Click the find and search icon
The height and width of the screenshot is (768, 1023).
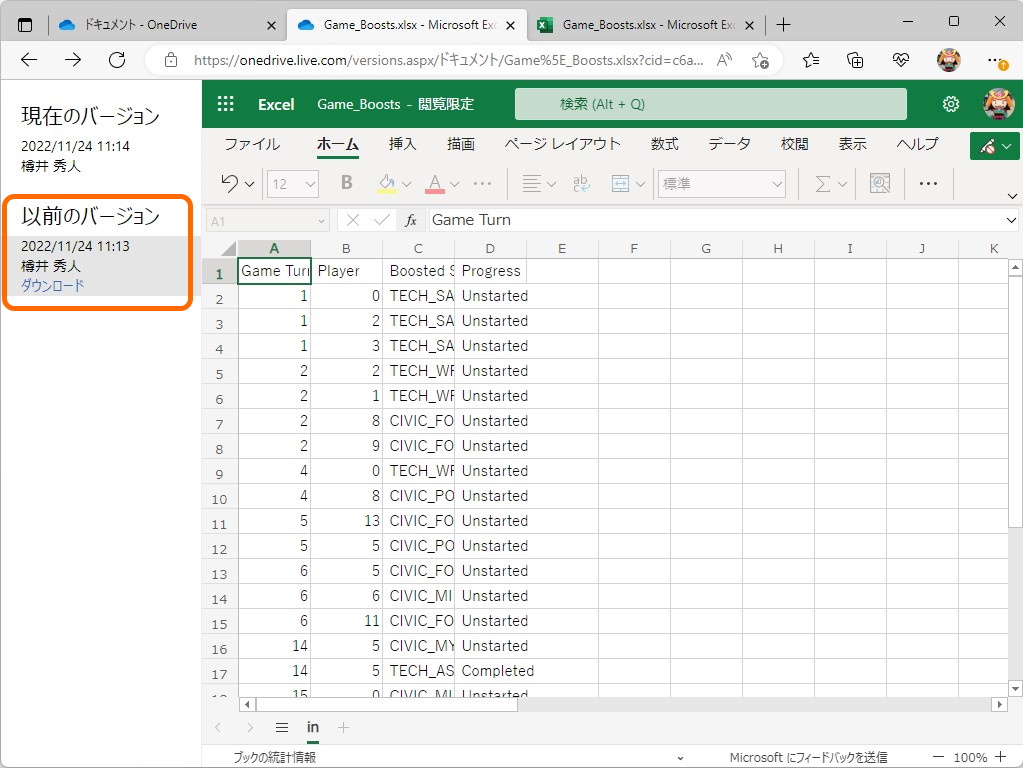[879, 183]
